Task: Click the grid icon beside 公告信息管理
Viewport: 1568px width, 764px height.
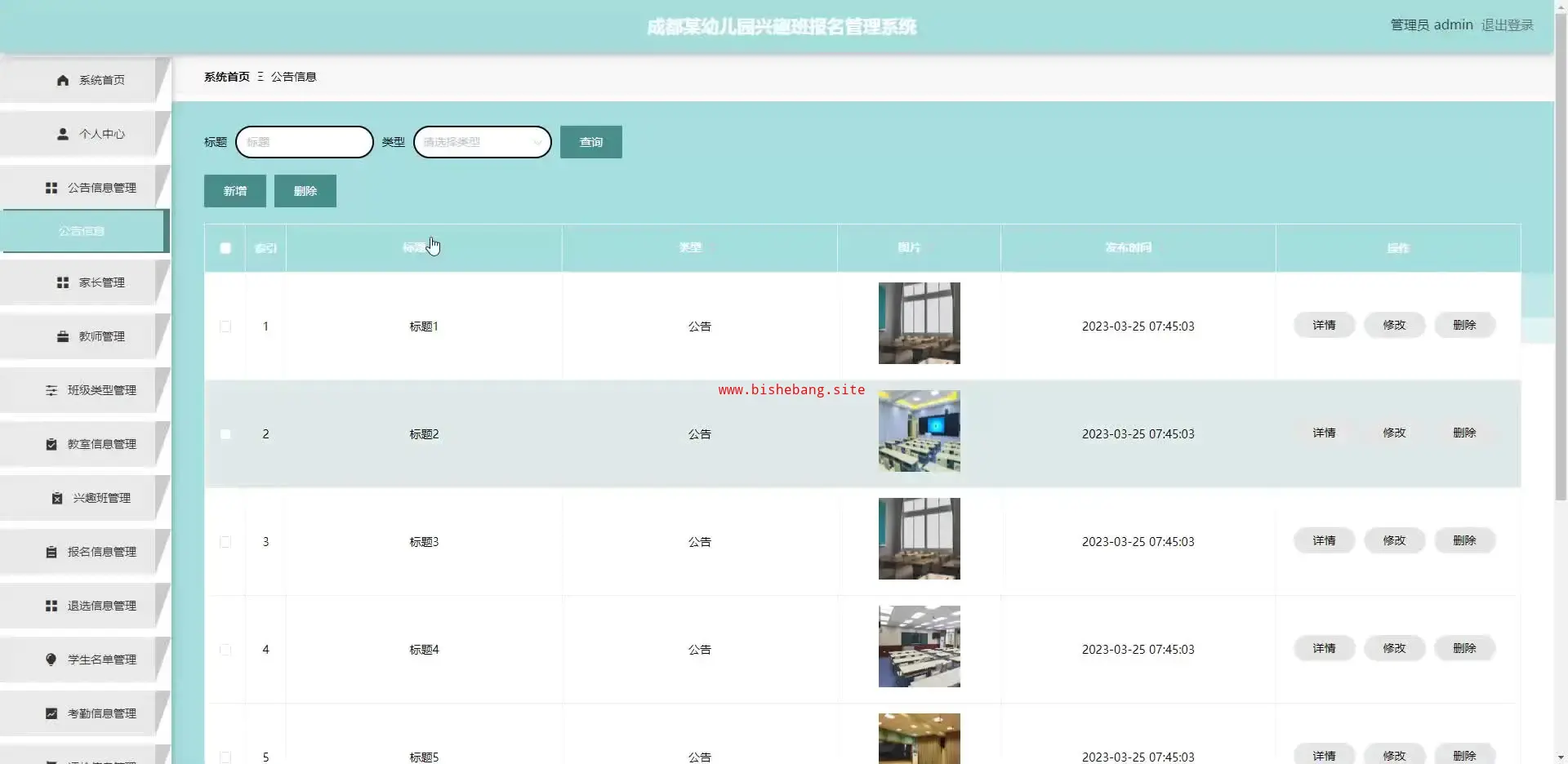Action: point(51,188)
